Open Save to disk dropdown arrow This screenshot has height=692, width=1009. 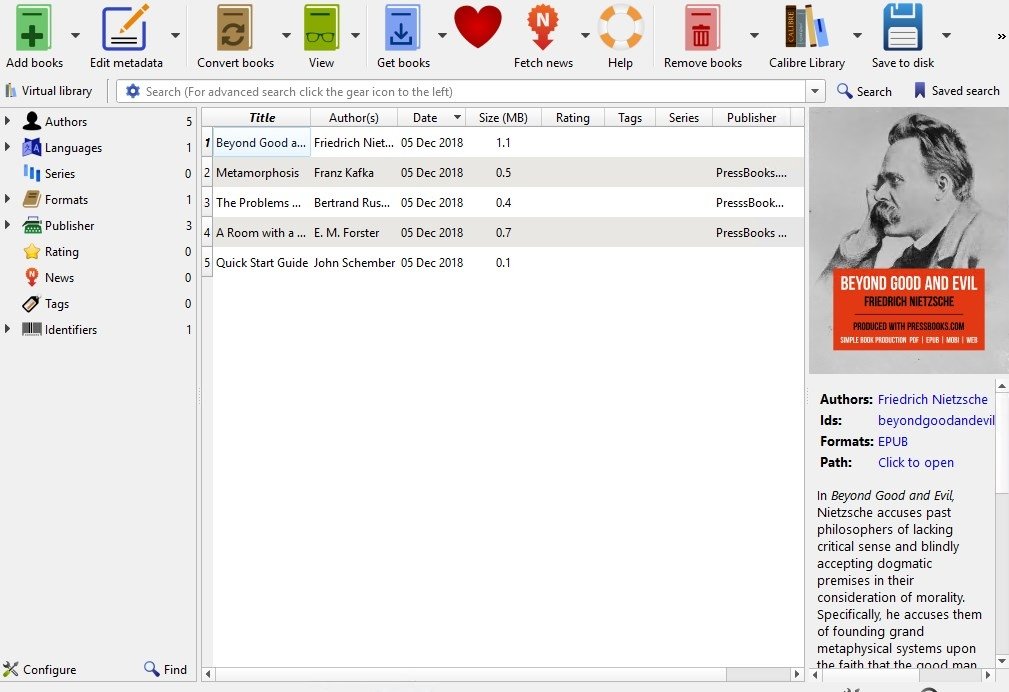946,35
